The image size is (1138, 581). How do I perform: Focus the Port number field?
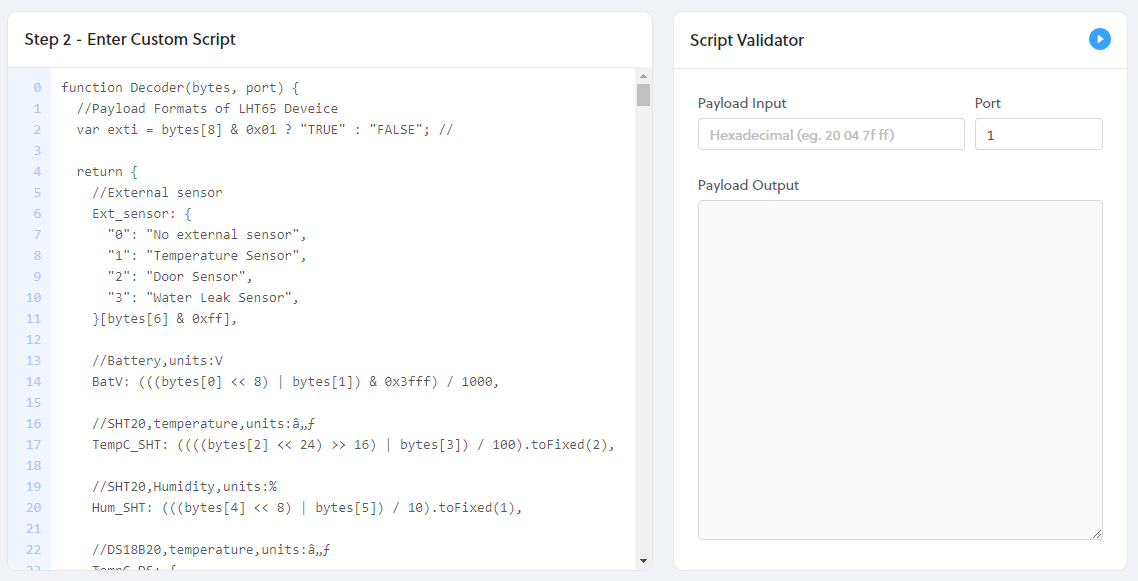tap(1038, 134)
